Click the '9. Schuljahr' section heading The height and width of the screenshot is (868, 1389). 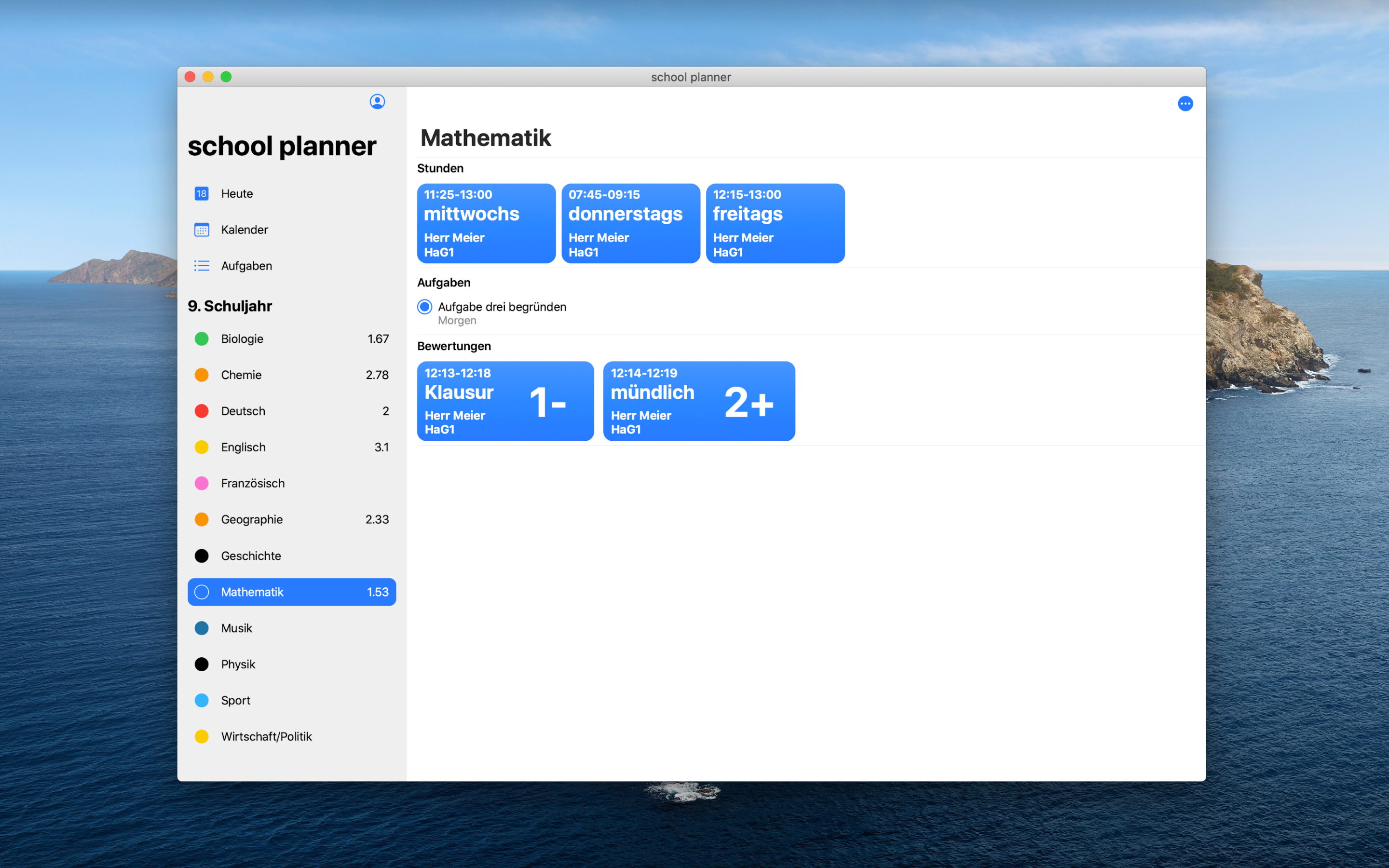[230, 306]
